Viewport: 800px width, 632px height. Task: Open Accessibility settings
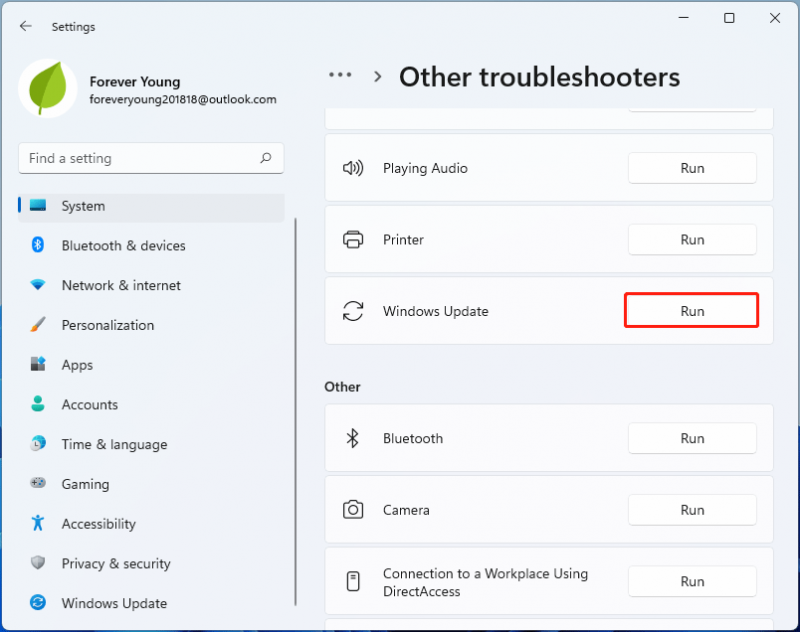[x=151, y=524]
